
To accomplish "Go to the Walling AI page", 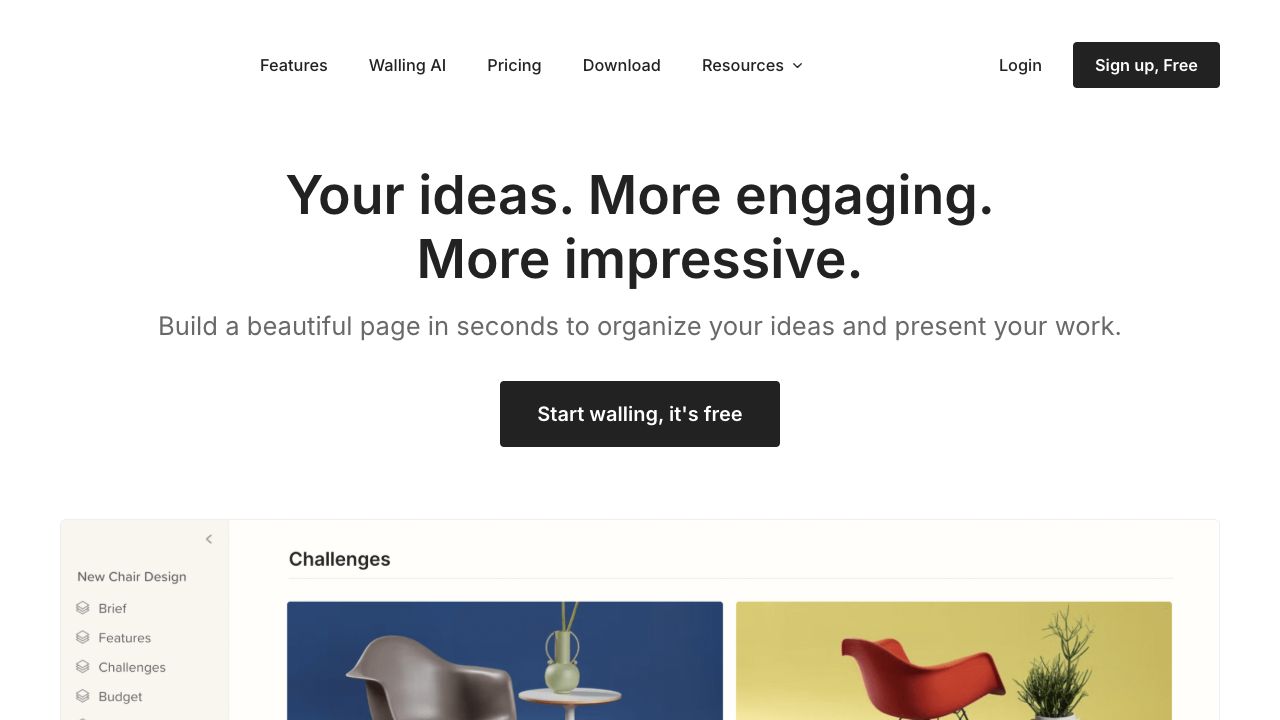I will [x=407, y=65].
